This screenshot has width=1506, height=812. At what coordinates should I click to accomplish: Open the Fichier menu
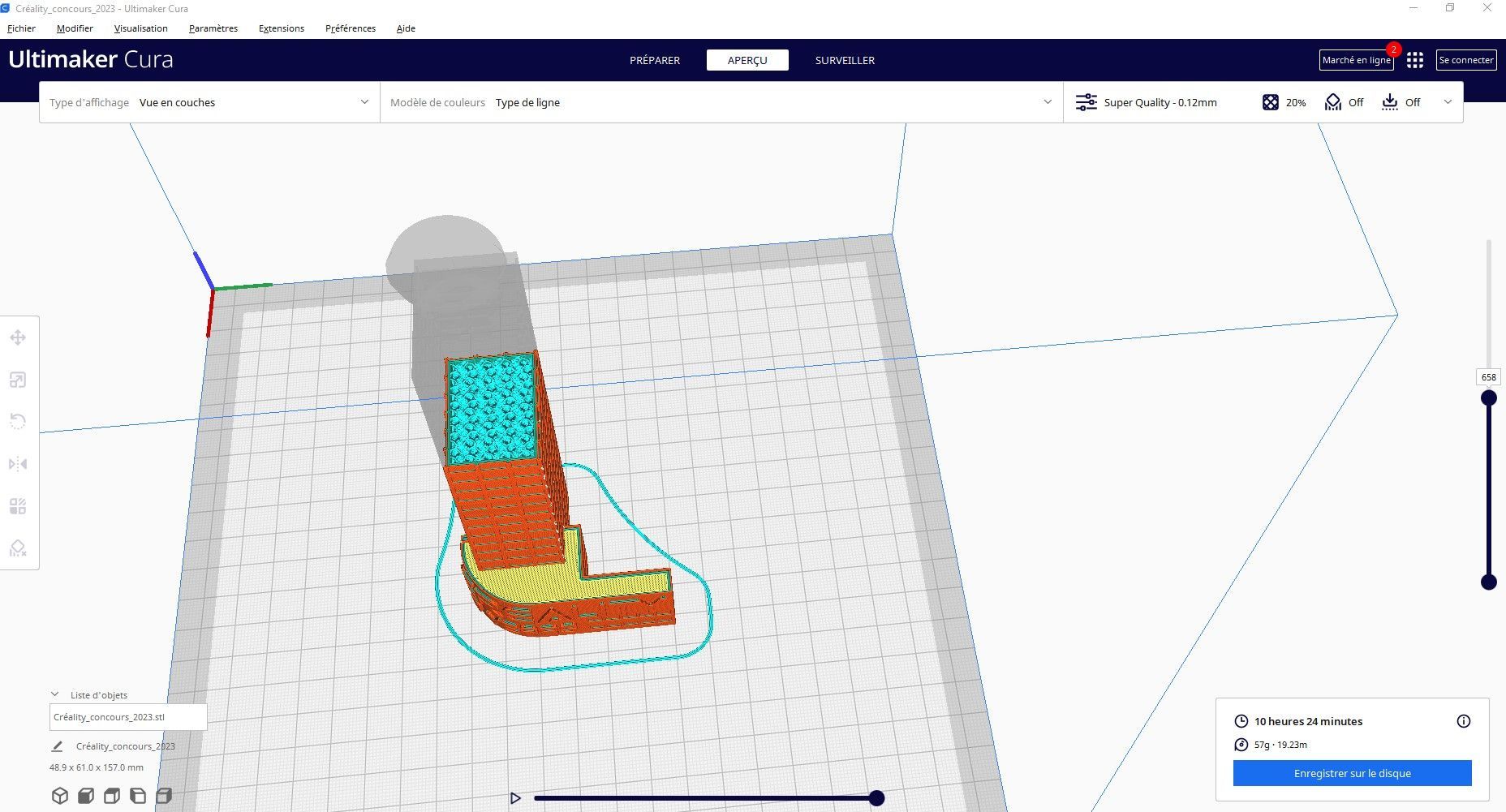point(22,28)
